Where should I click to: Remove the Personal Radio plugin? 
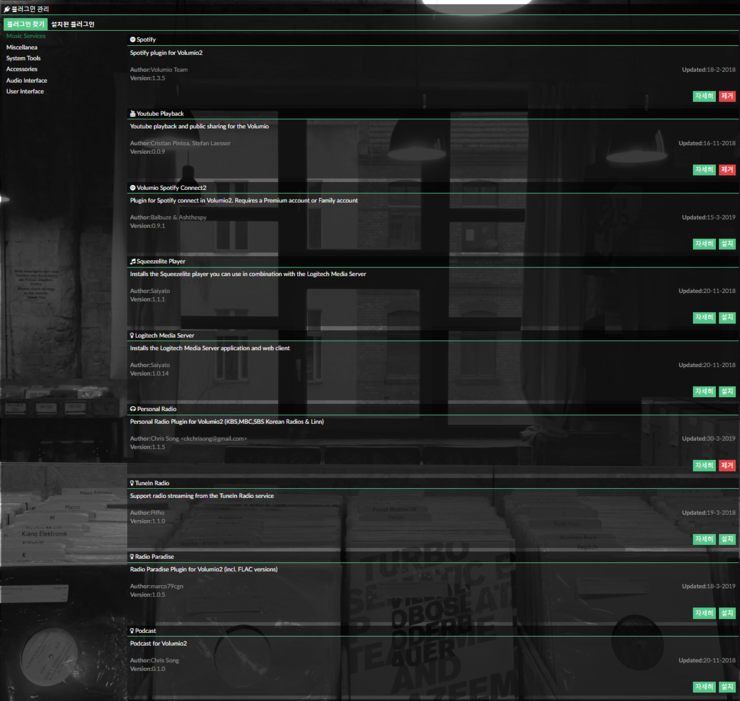coord(727,465)
